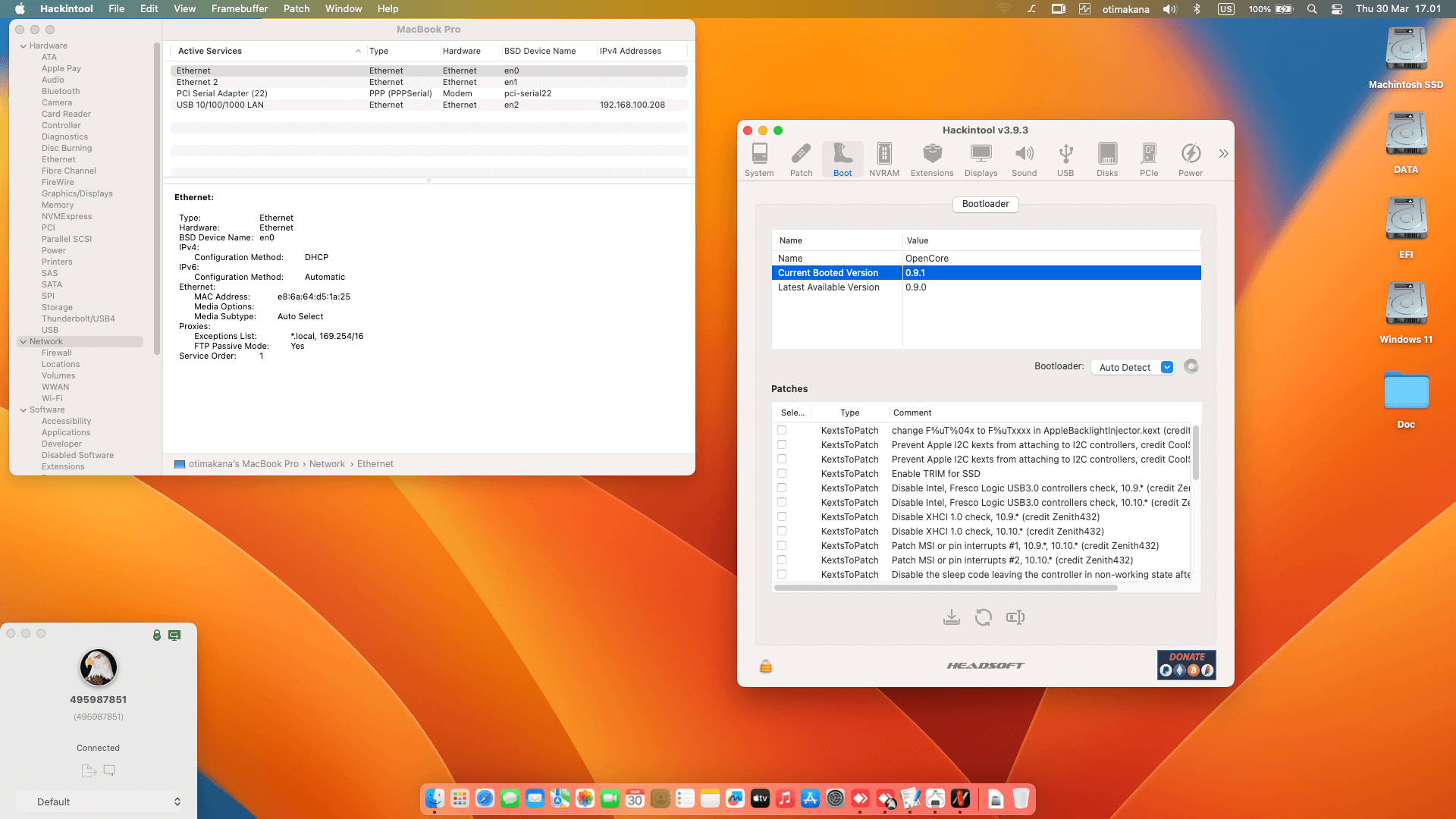Open the Patch menu in menu bar
The image size is (1456, 819).
(x=296, y=8)
